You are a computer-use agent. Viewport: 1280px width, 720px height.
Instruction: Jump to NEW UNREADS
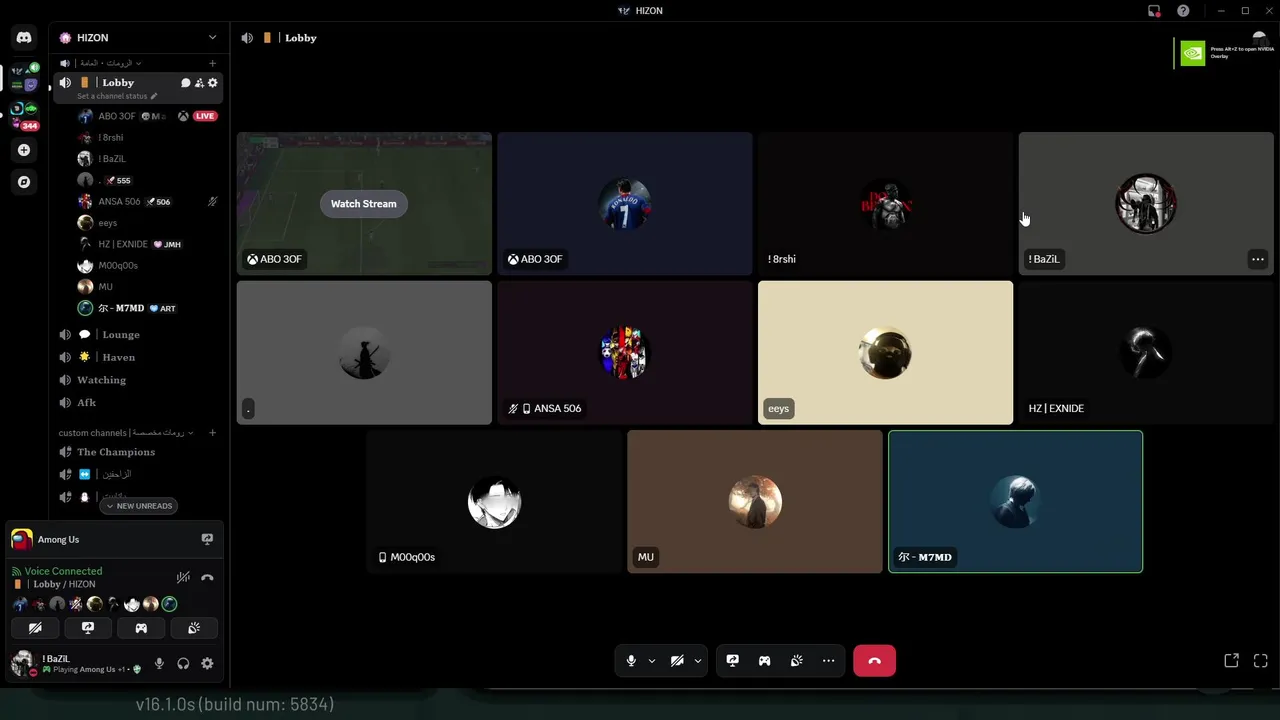click(x=139, y=506)
